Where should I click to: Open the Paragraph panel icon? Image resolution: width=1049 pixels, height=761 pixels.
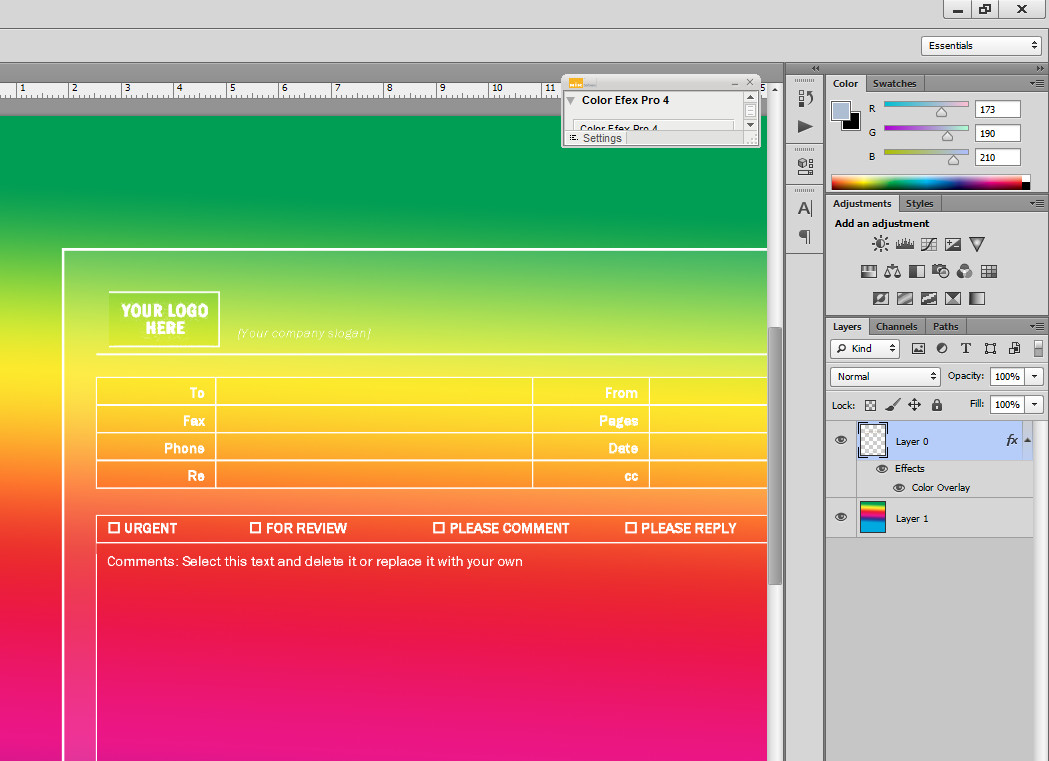click(805, 237)
